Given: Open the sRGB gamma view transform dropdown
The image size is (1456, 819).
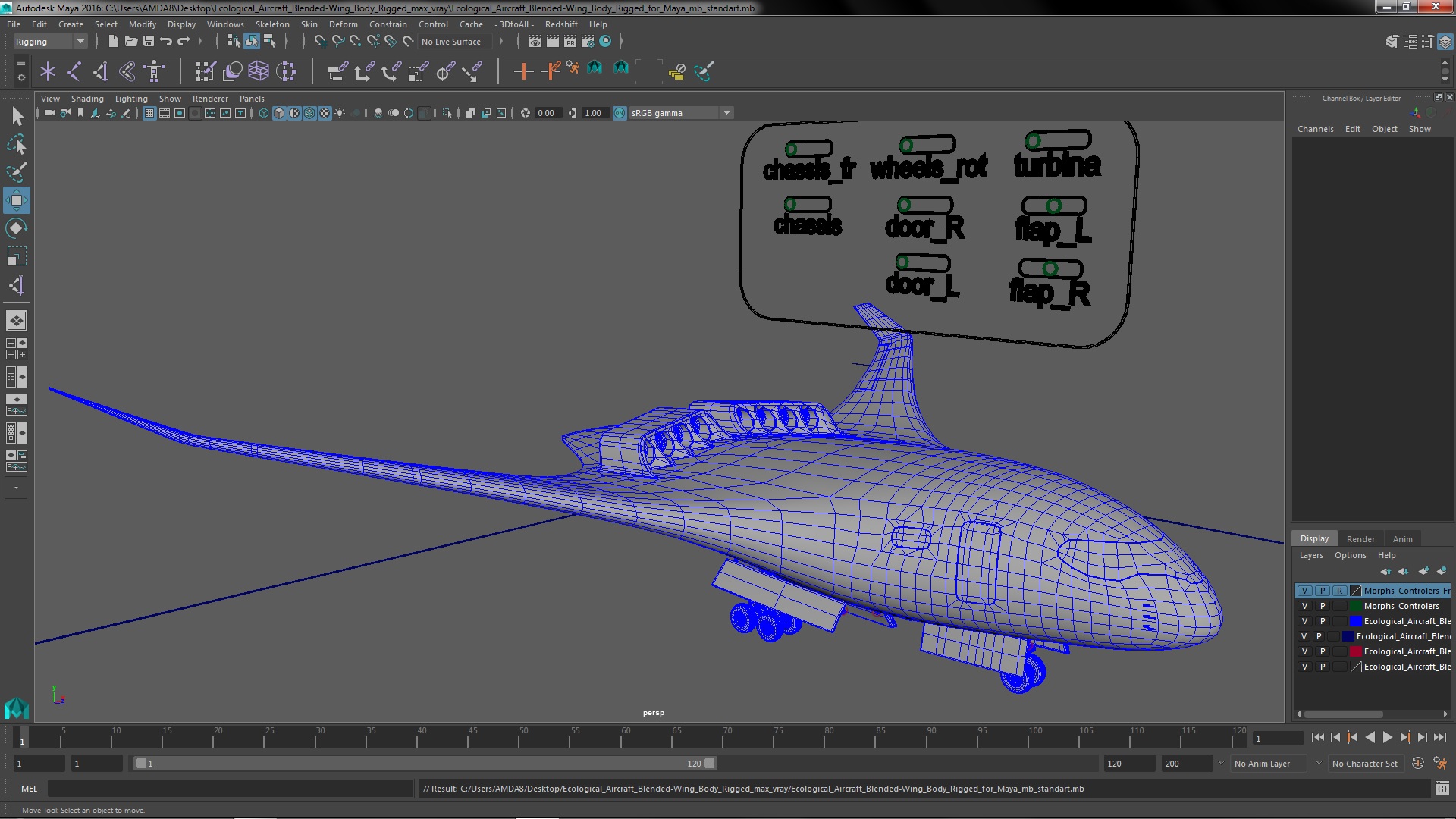Looking at the screenshot, I should (x=680, y=113).
